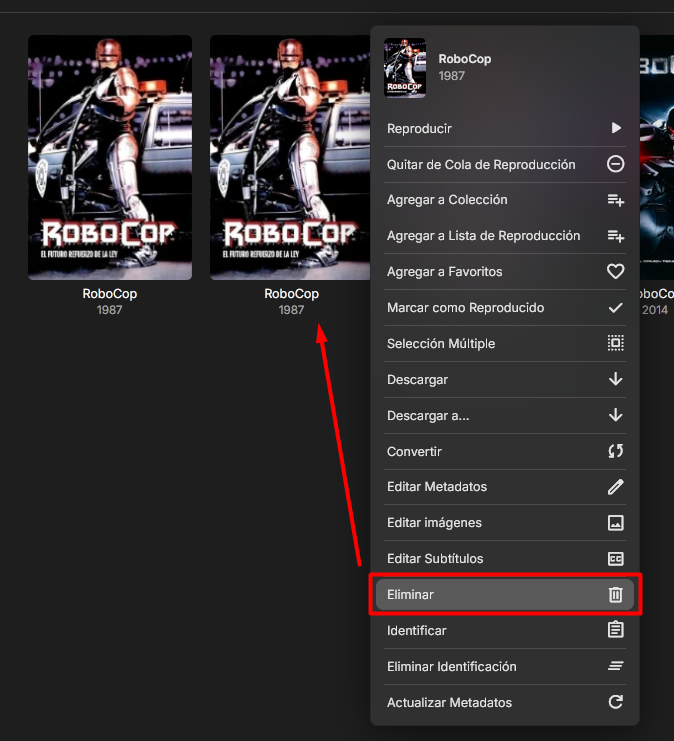Click the down-arrow icon beside Descargar a...
The height and width of the screenshot is (741, 674).
pos(615,415)
